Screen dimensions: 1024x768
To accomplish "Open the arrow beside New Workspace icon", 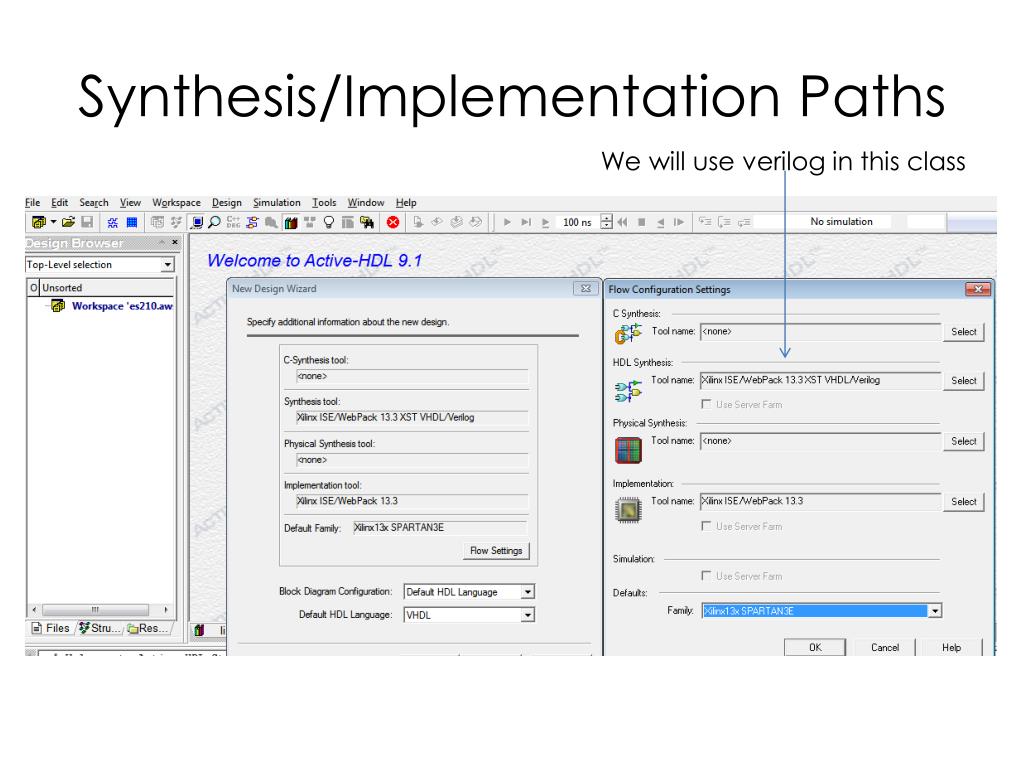I will pos(54,222).
